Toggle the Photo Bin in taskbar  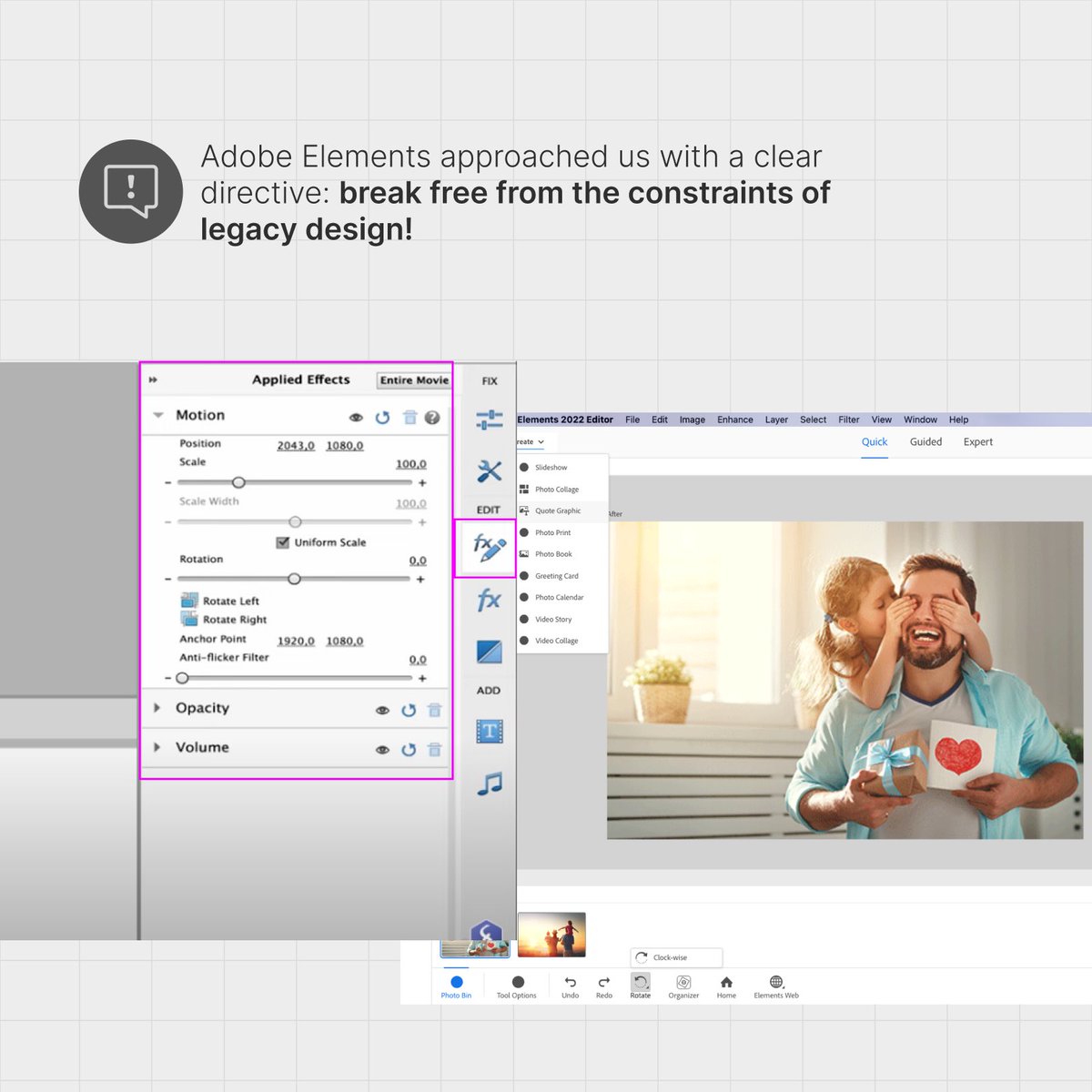point(457,986)
